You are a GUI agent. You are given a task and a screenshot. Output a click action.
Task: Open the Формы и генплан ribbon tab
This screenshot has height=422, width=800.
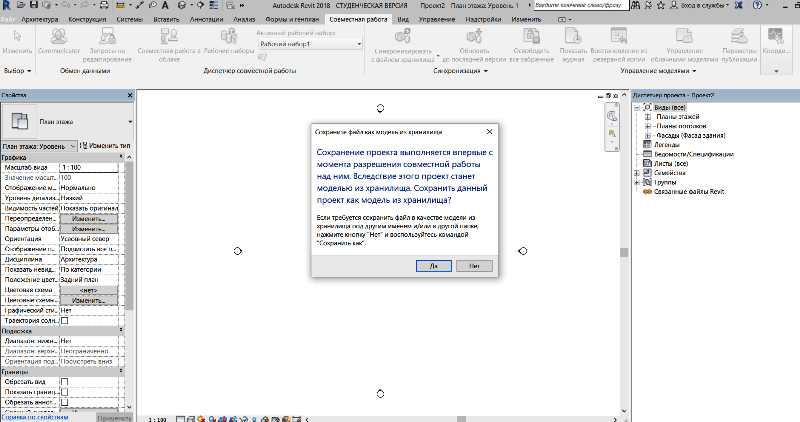292,19
